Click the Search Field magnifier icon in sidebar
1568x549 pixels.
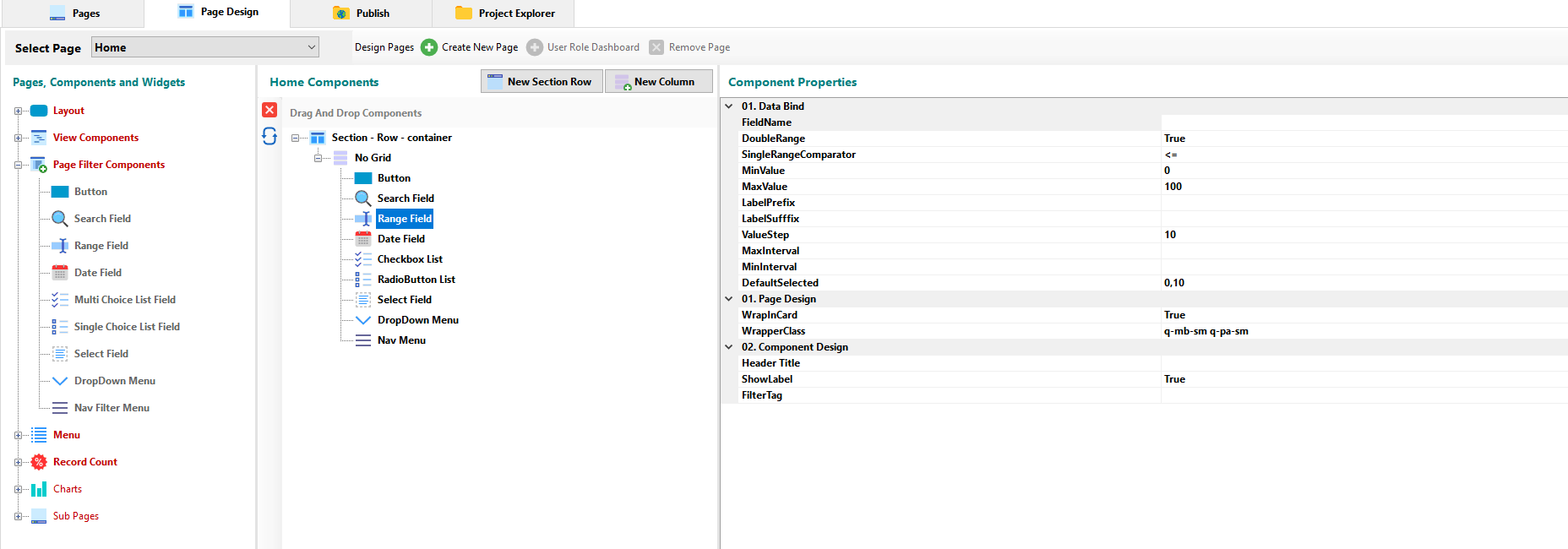(60, 219)
